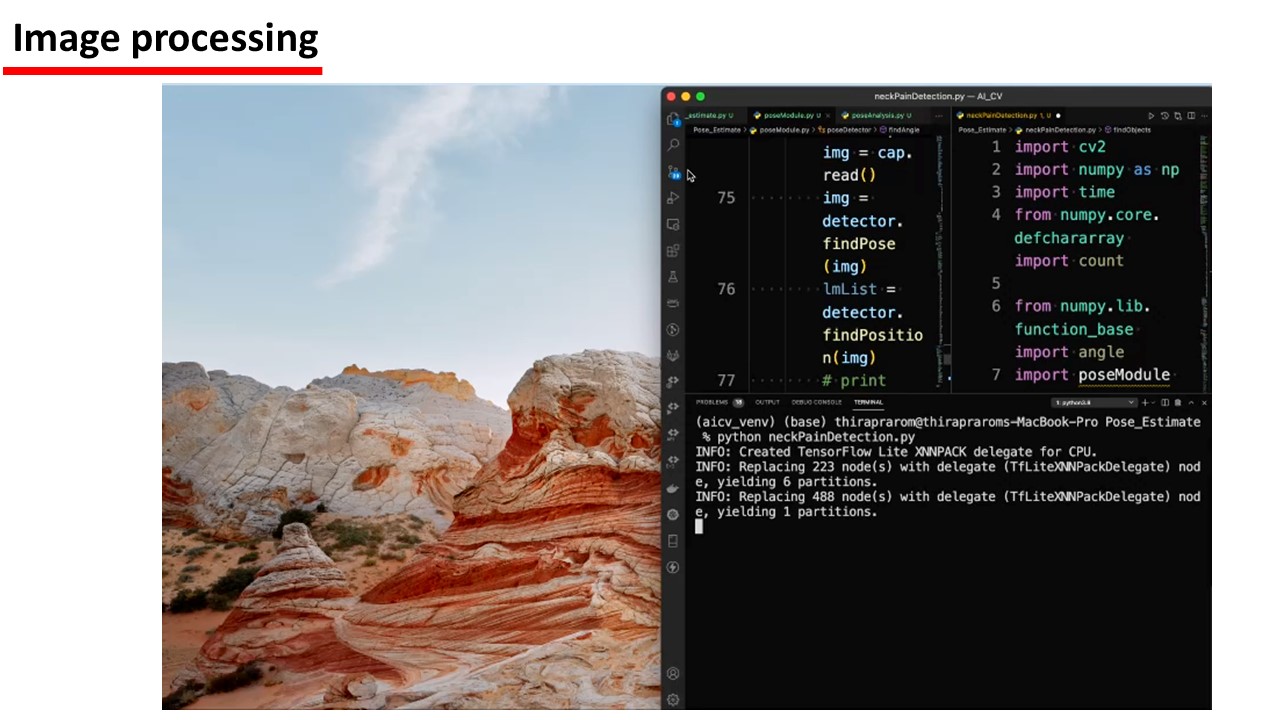Open the Source Control icon with badge
This screenshot has width=1280, height=720.
[674, 172]
